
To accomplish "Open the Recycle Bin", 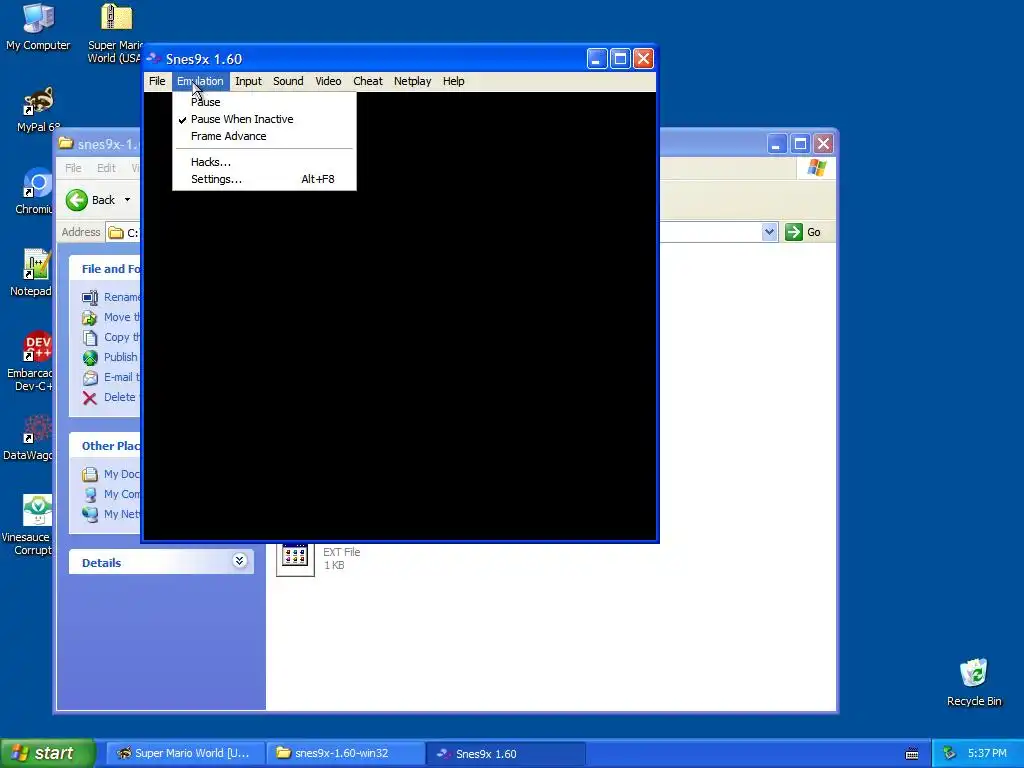I will [974, 682].
